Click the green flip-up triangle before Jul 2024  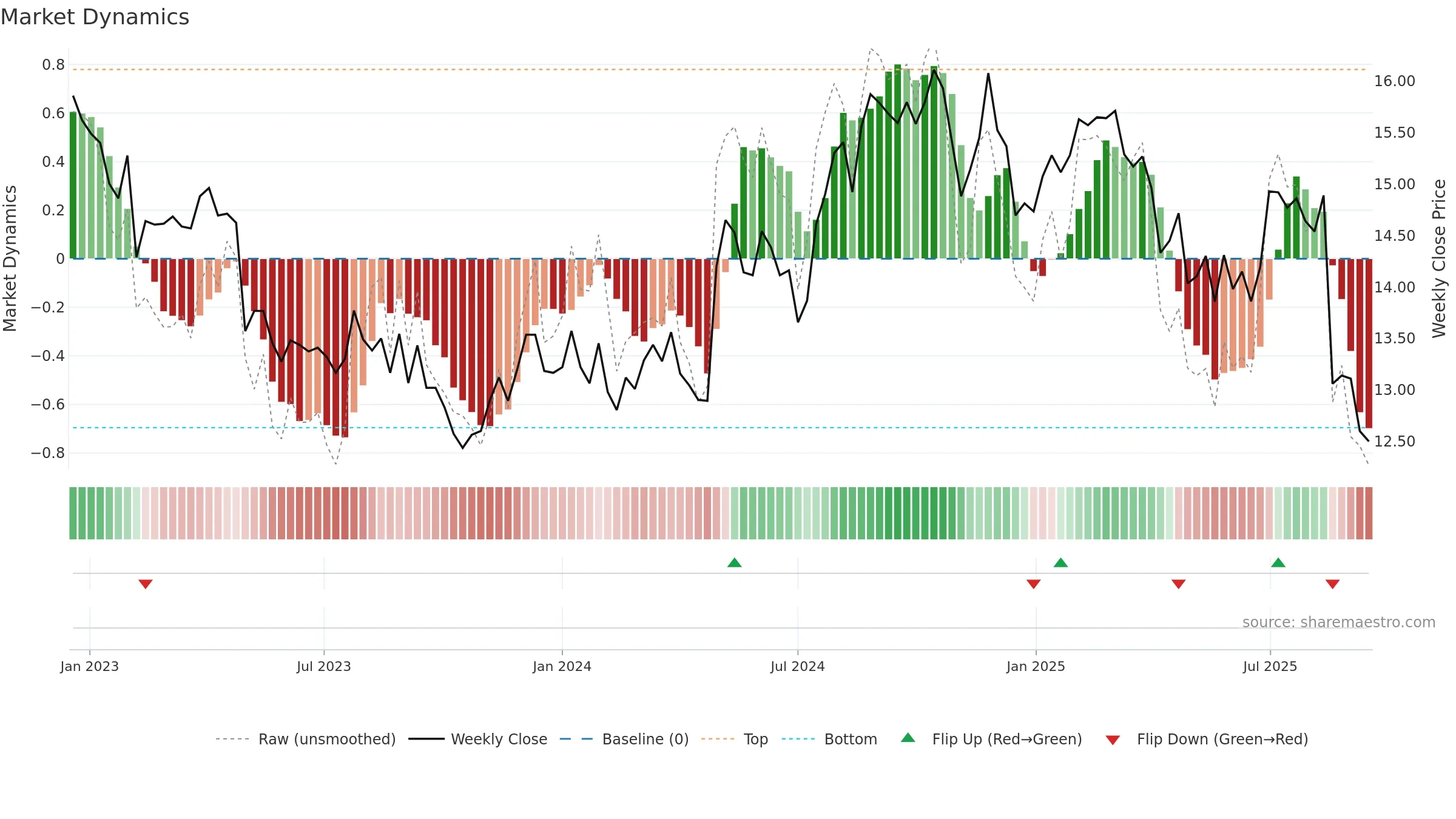735,562
